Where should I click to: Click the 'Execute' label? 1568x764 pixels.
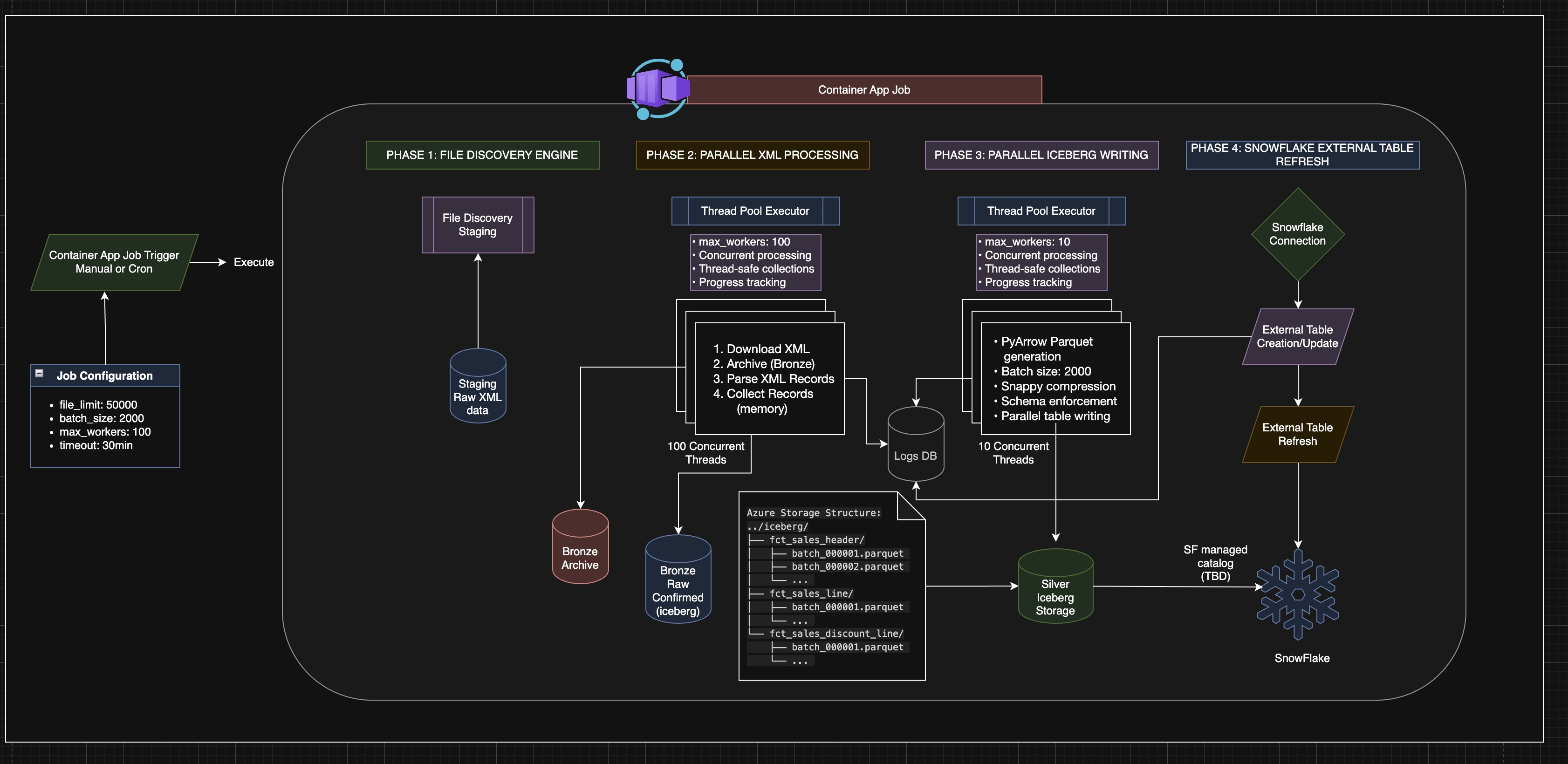[254, 262]
